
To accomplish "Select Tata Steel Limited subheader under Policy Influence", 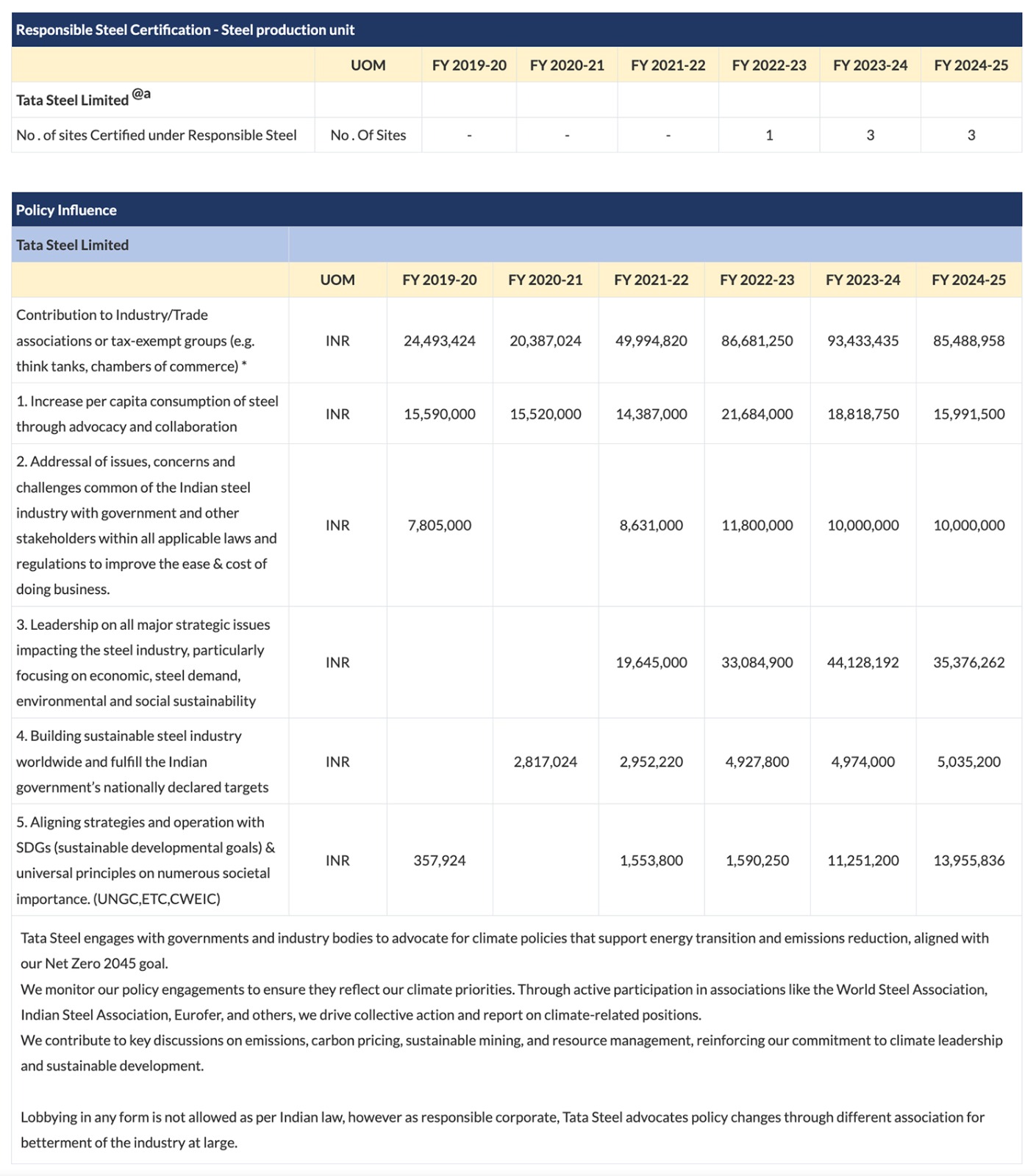I will click(x=72, y=245).
